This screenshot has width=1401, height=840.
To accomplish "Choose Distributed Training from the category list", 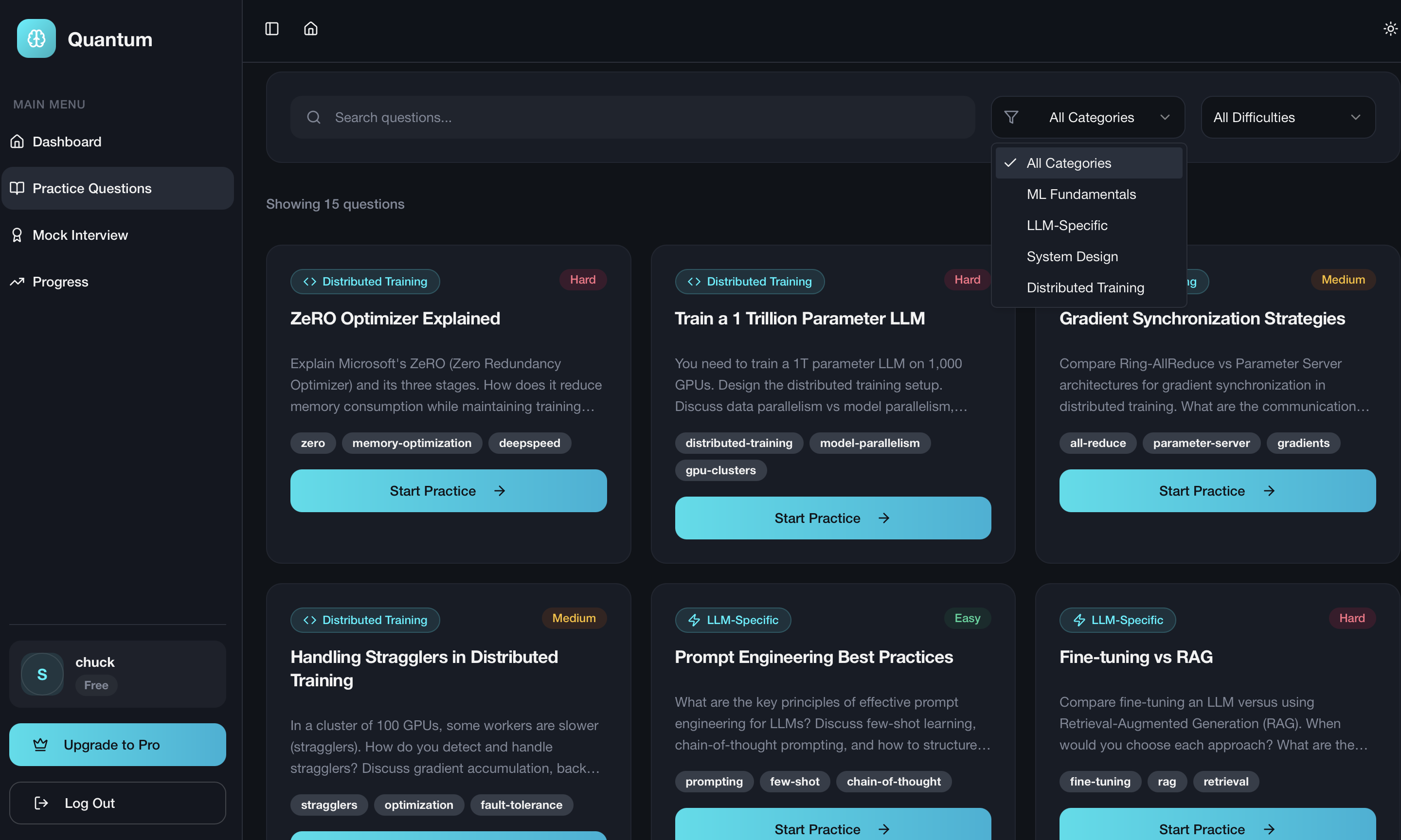I will tap(1085, 287).
